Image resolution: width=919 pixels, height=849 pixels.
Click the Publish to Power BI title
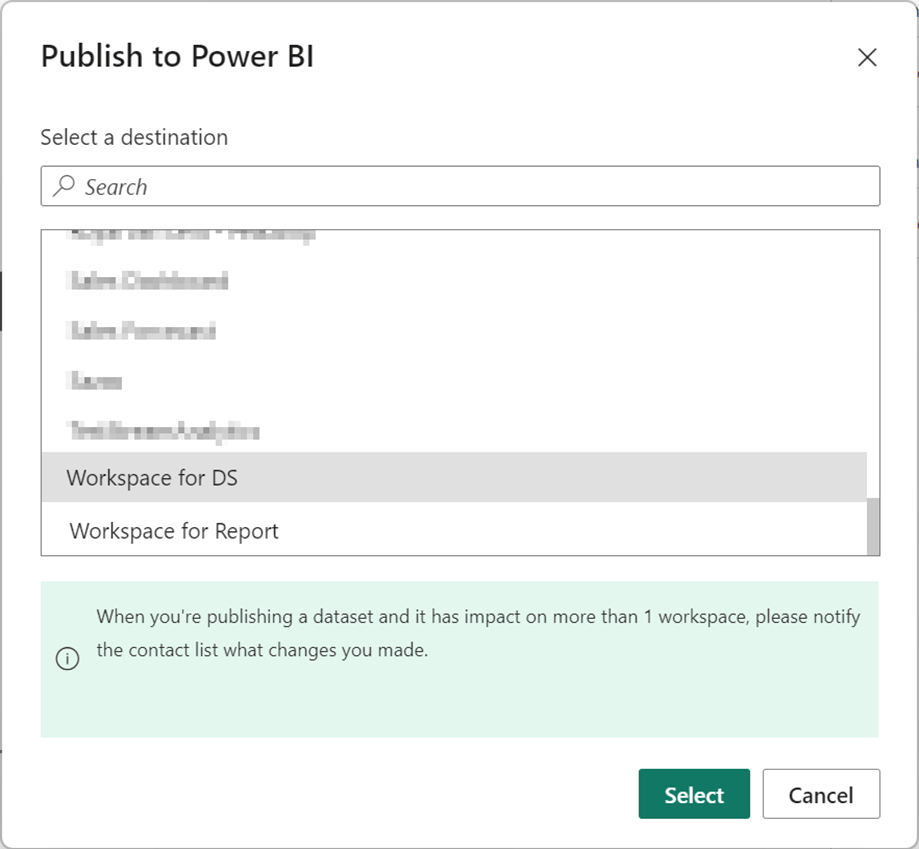click(177, 57)
